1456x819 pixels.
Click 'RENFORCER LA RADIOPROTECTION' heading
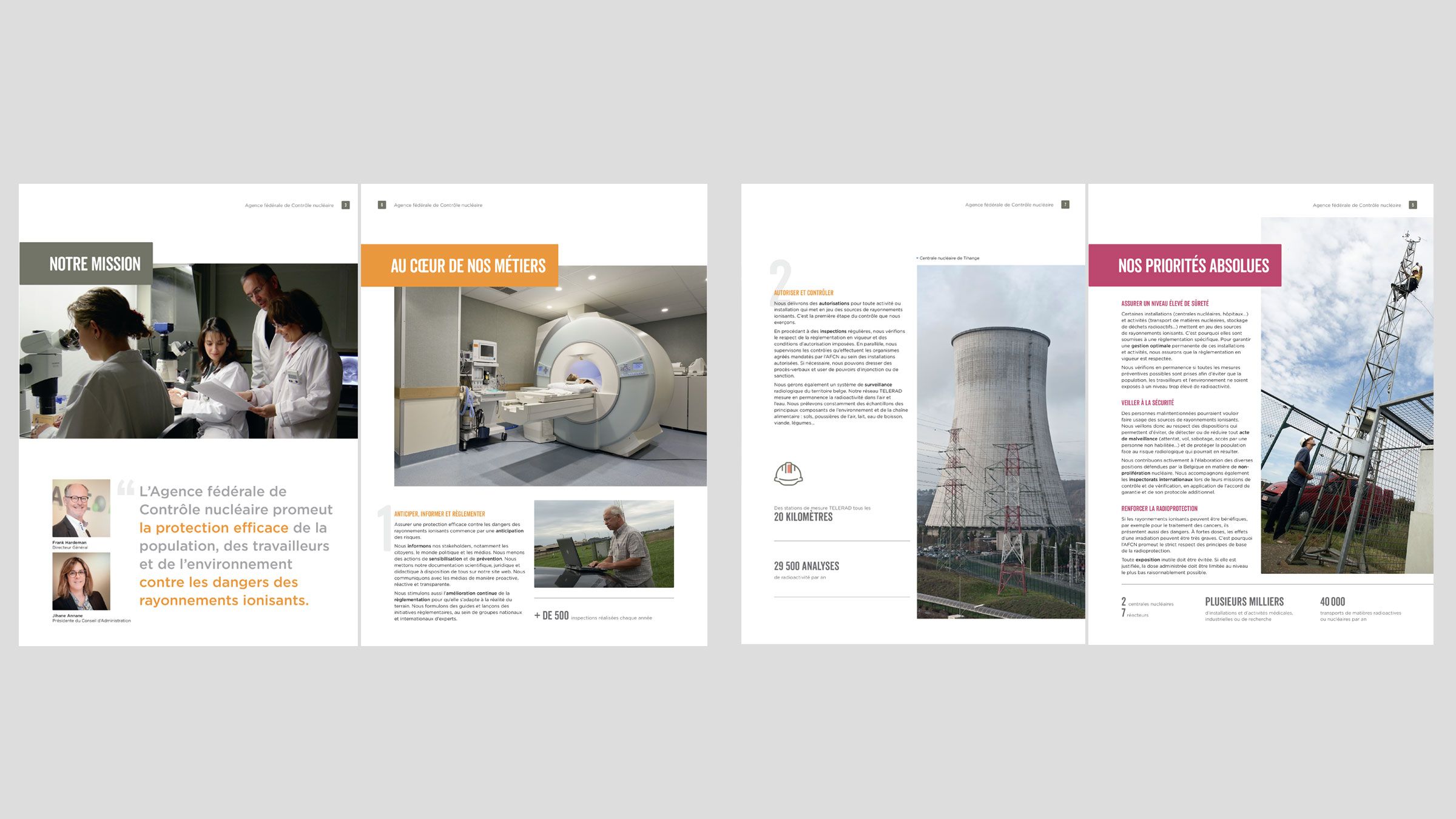point(1159,508)
